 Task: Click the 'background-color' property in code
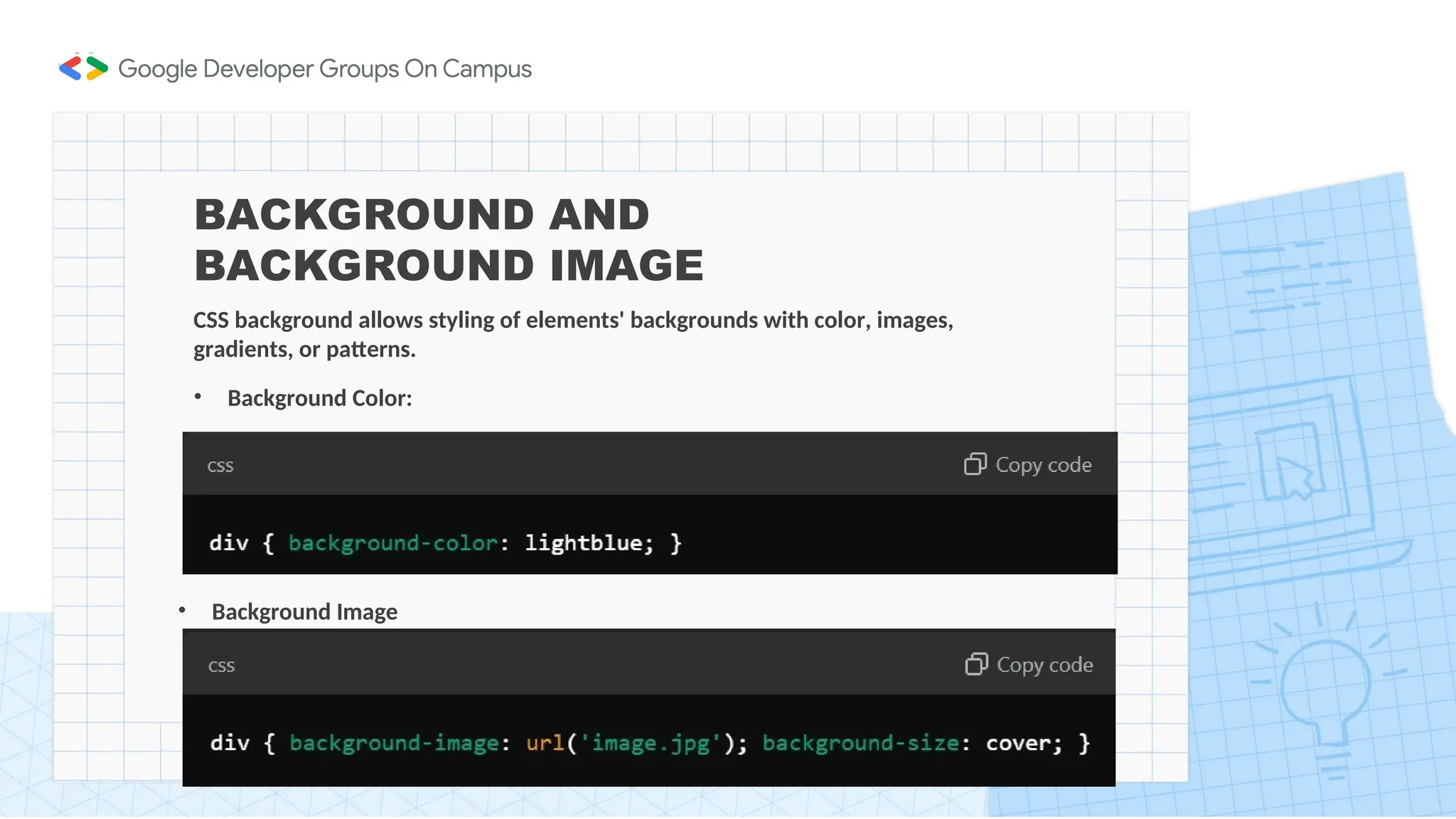[x=393, y=543]
